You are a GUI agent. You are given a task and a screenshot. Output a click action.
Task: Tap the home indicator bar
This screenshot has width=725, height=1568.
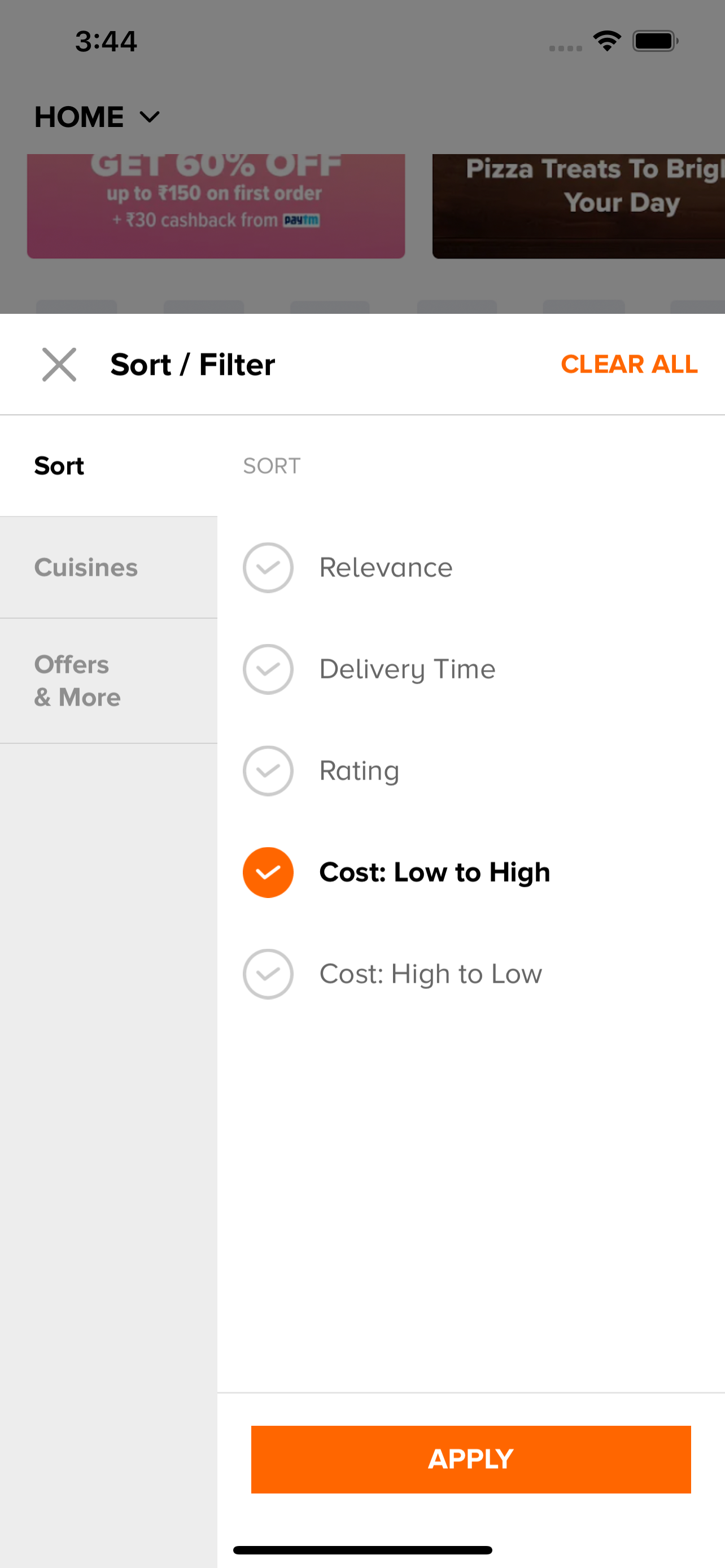[362, 1550]
